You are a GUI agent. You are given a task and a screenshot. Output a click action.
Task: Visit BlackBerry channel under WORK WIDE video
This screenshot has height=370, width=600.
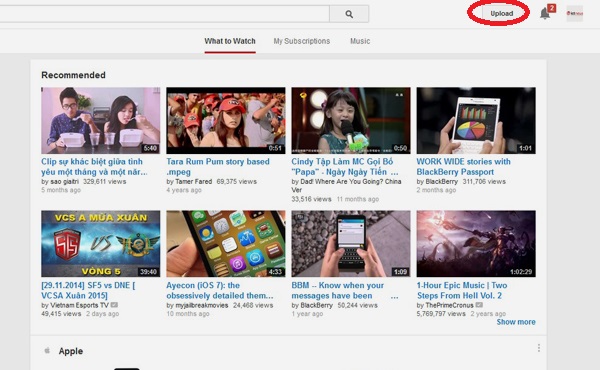(442, 182)
